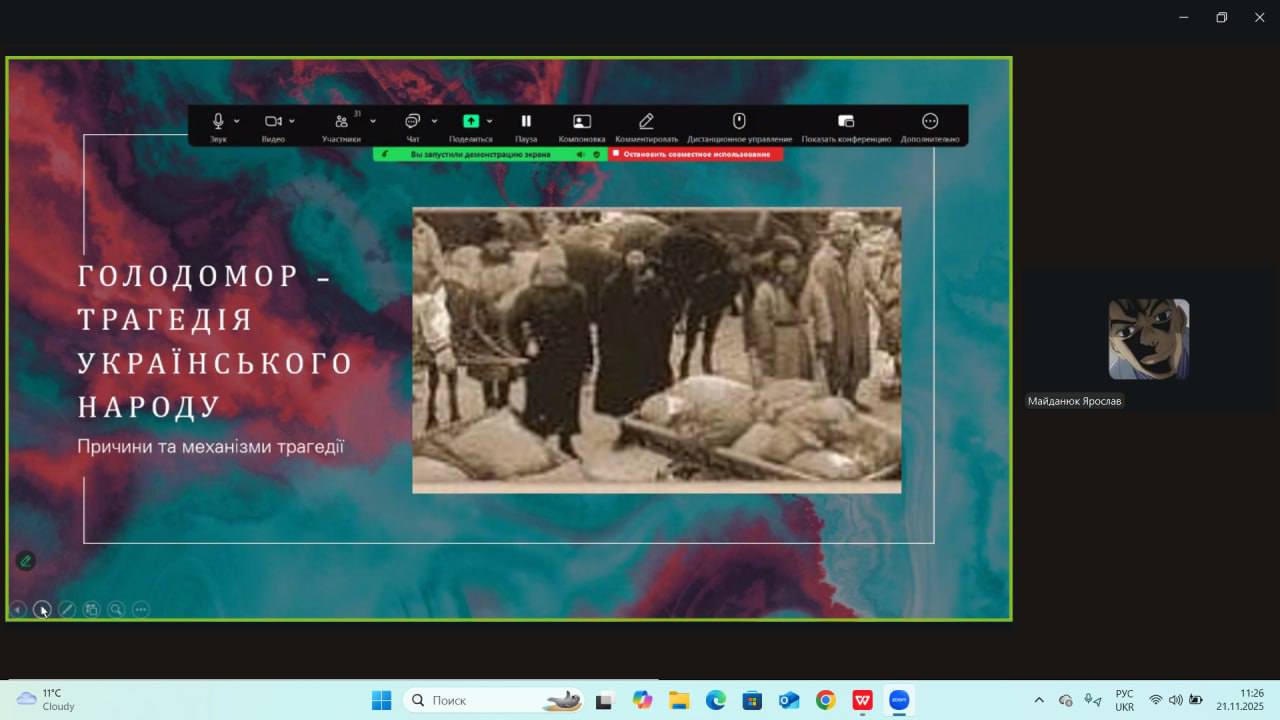Mute the microphone via Звук icon

[x=218, y=122]
